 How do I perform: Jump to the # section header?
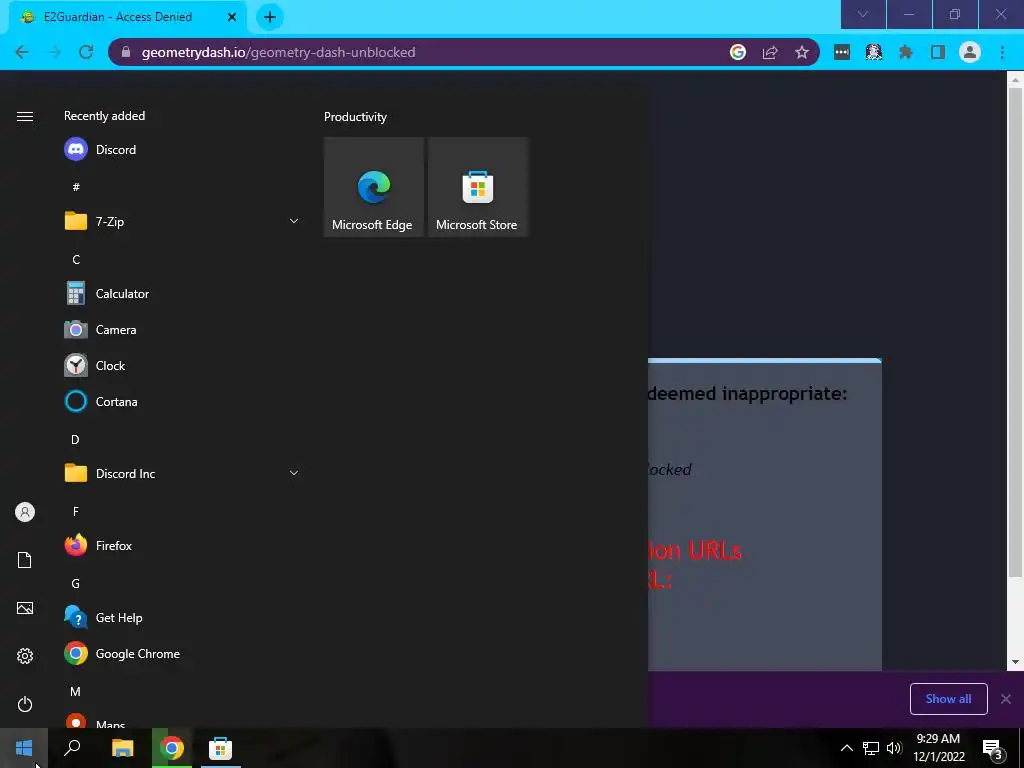[76, 187]
